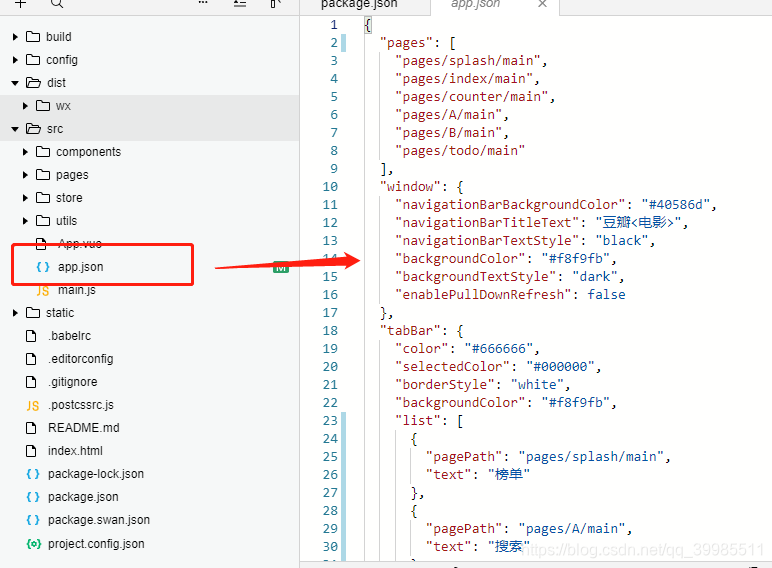Click the "window" key on line 10
The image size is (772, 568).
pyautogui.click(x=410, y=187)
